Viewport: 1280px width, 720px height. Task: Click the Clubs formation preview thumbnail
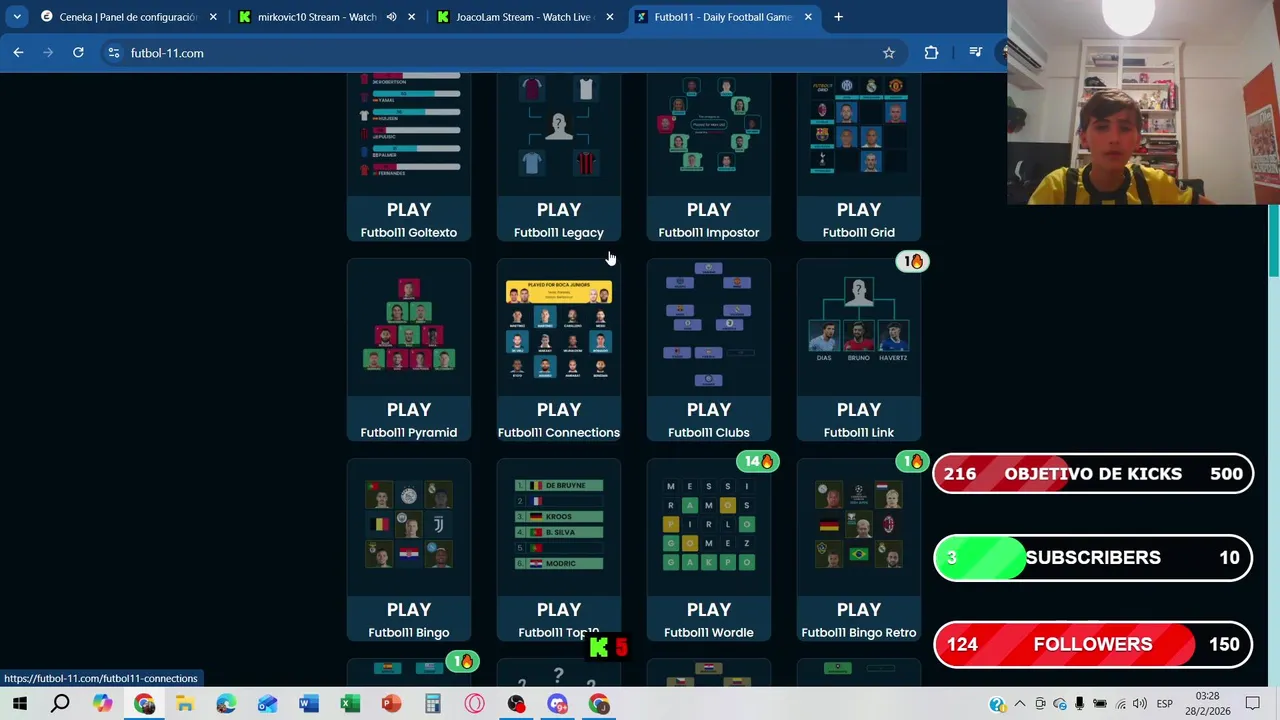click(x=709, y=326)
